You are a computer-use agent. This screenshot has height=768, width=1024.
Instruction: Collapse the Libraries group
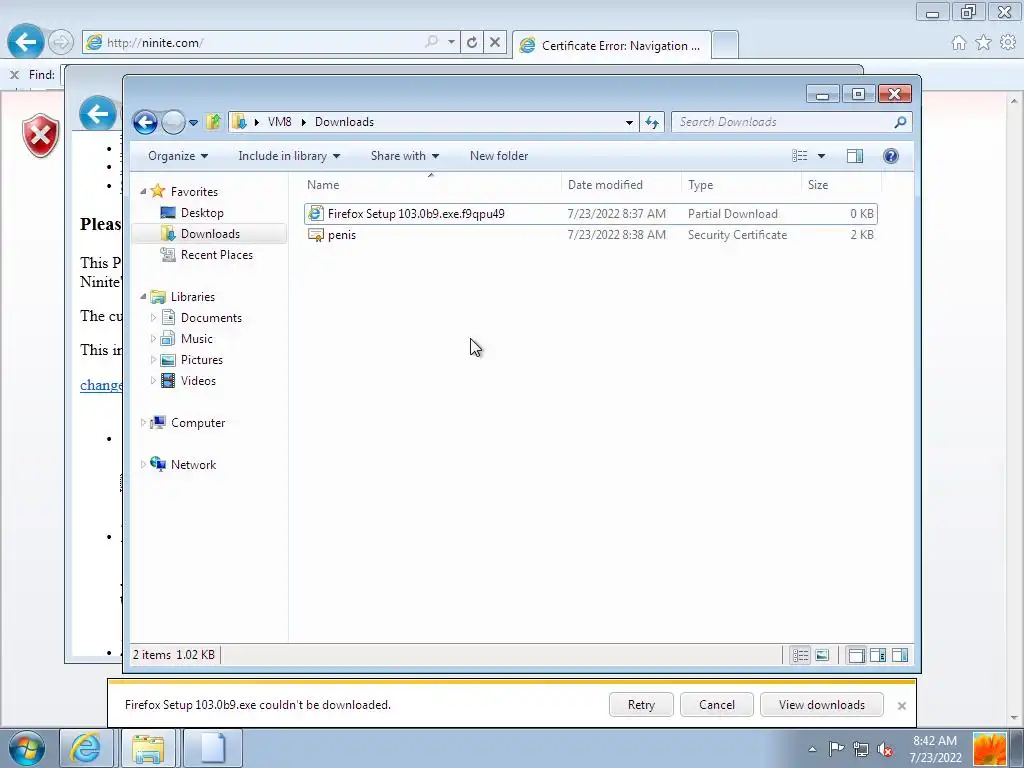143,296
